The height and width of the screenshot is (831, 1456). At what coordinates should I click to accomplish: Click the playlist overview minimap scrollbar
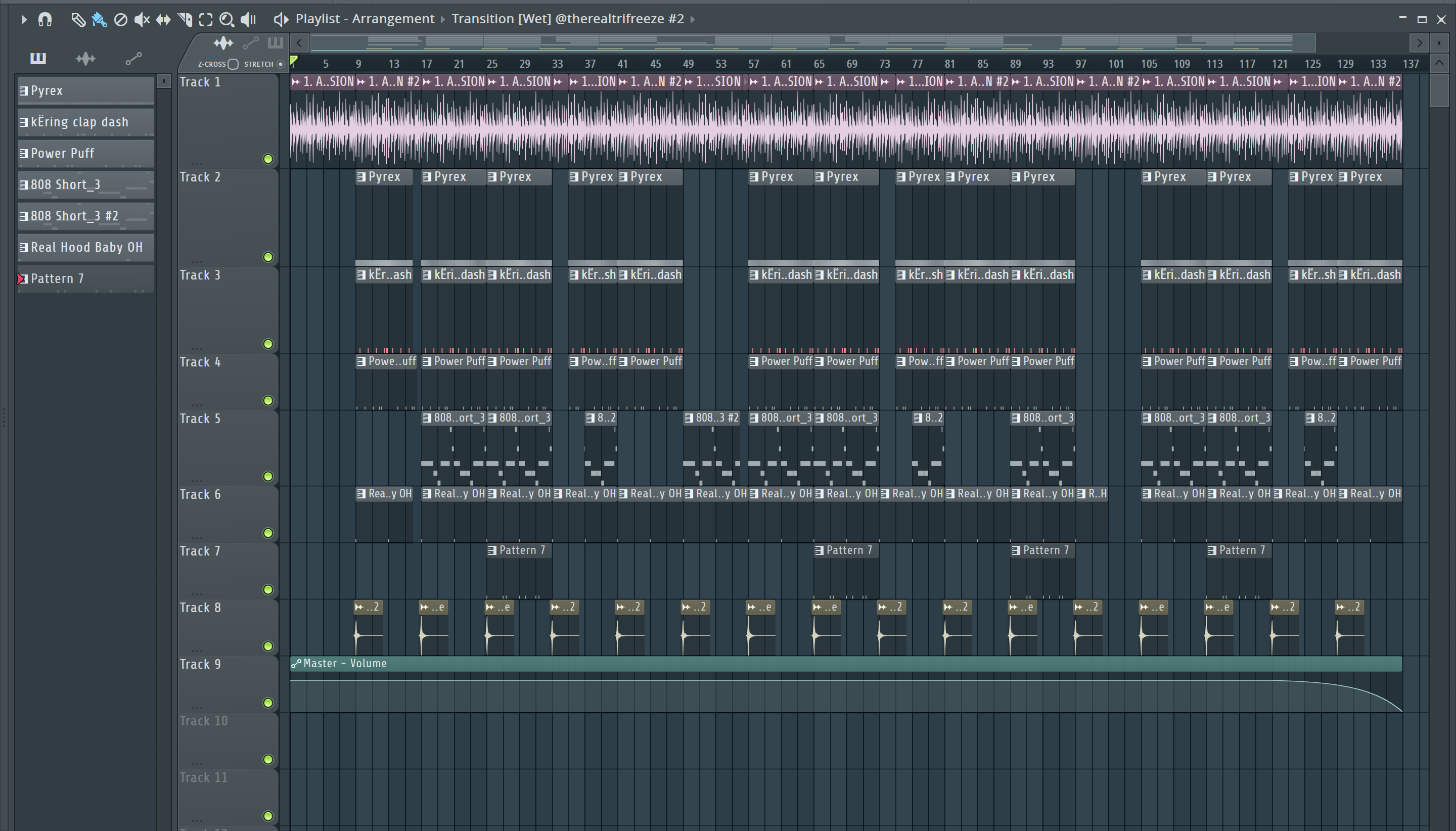click(x=813, y=43)
